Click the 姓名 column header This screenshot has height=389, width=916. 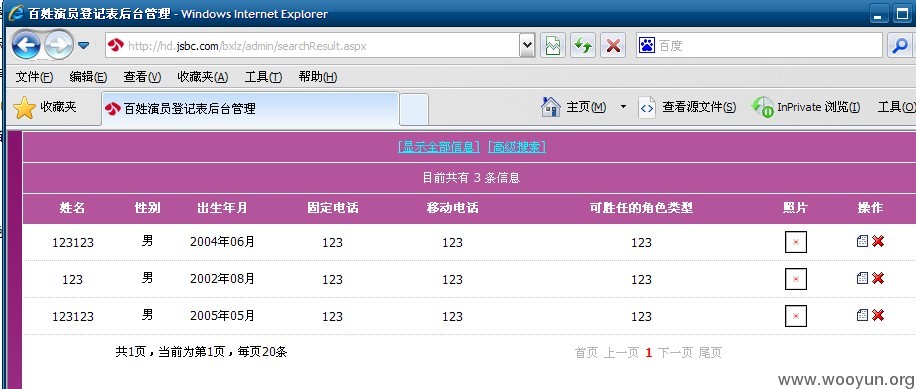click(72, 208)
